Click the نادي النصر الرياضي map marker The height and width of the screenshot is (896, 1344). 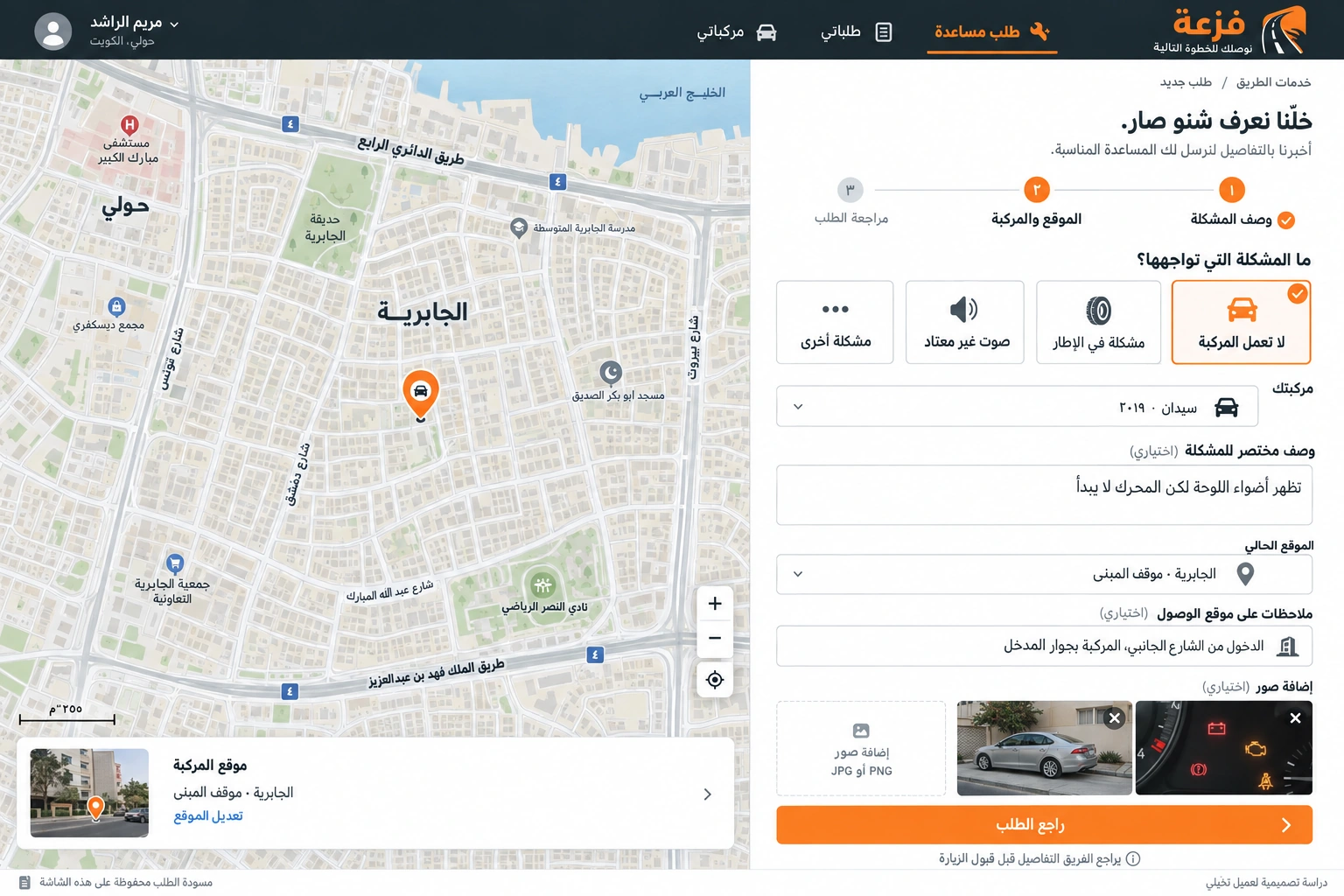point(542,584)
